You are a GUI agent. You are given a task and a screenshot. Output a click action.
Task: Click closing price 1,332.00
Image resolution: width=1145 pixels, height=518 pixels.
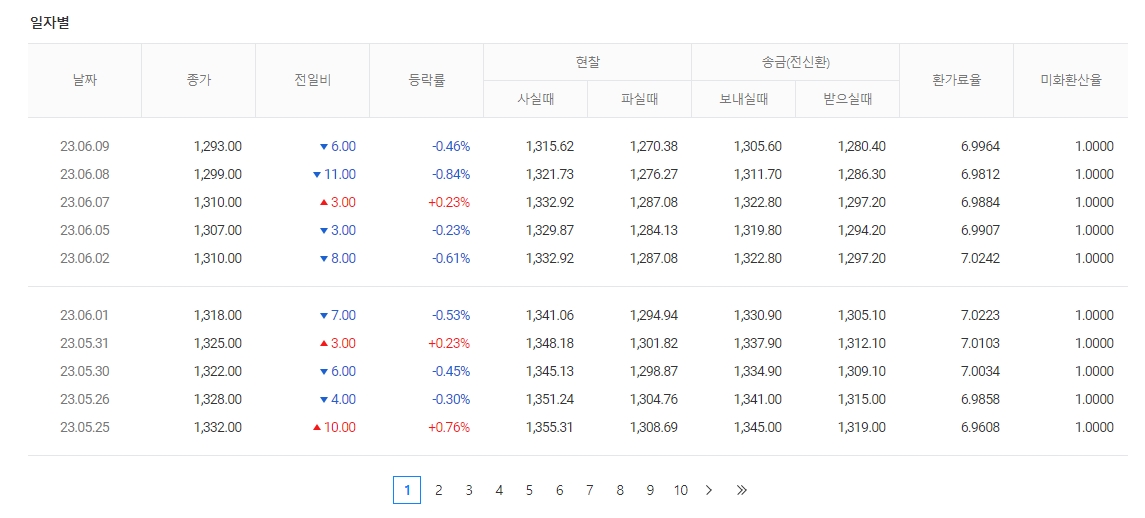click(x=218, y=427)
